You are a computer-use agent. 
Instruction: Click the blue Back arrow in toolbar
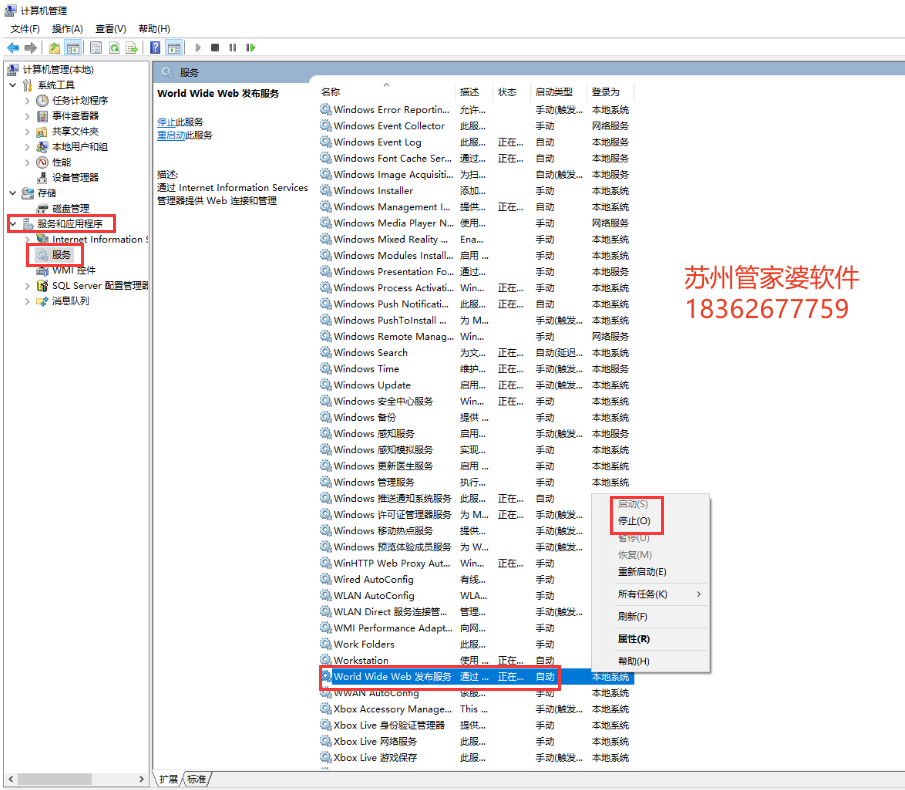[x=13, y=47]
